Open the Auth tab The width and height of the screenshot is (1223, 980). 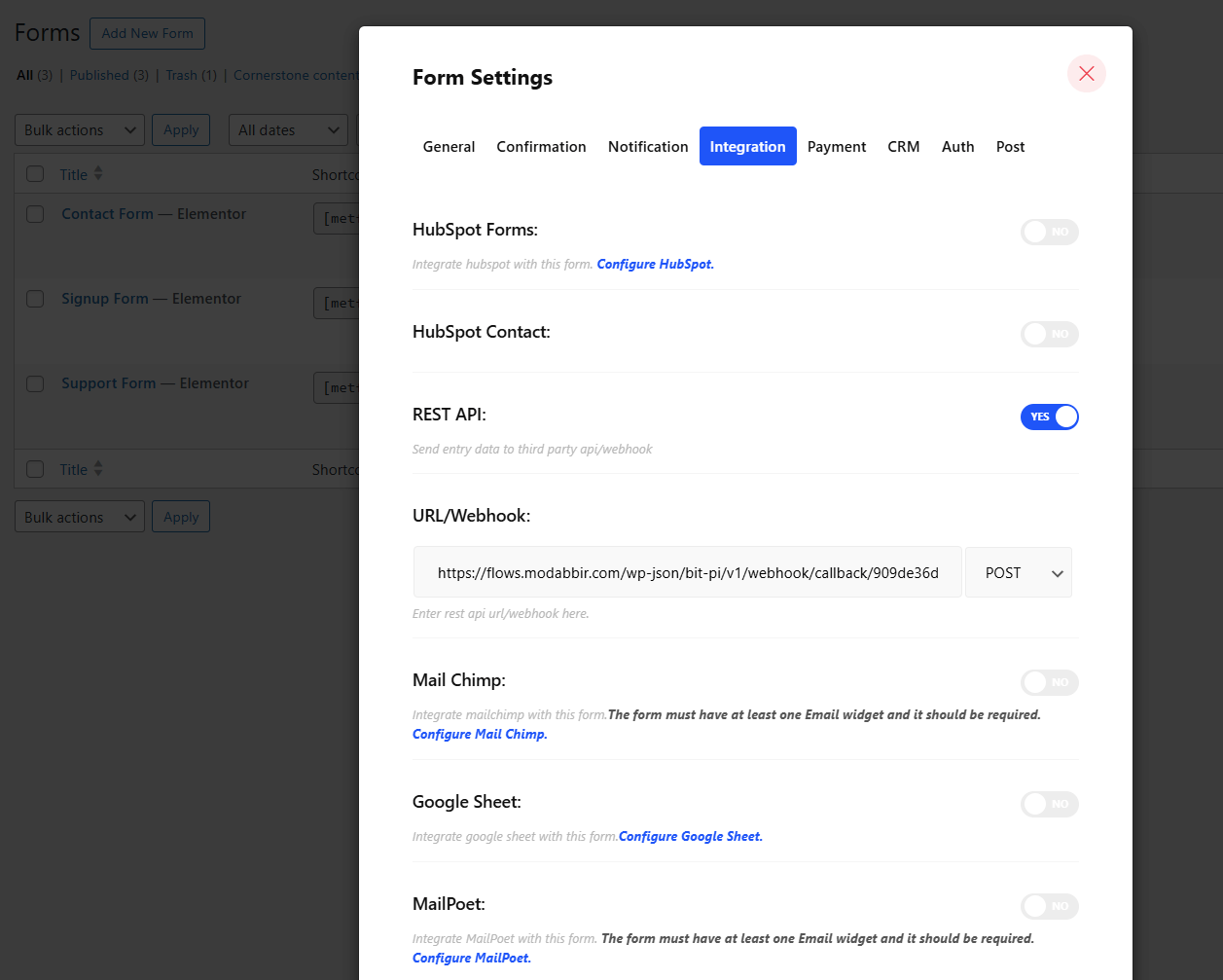pyautogui.click(x=958, y=146)
